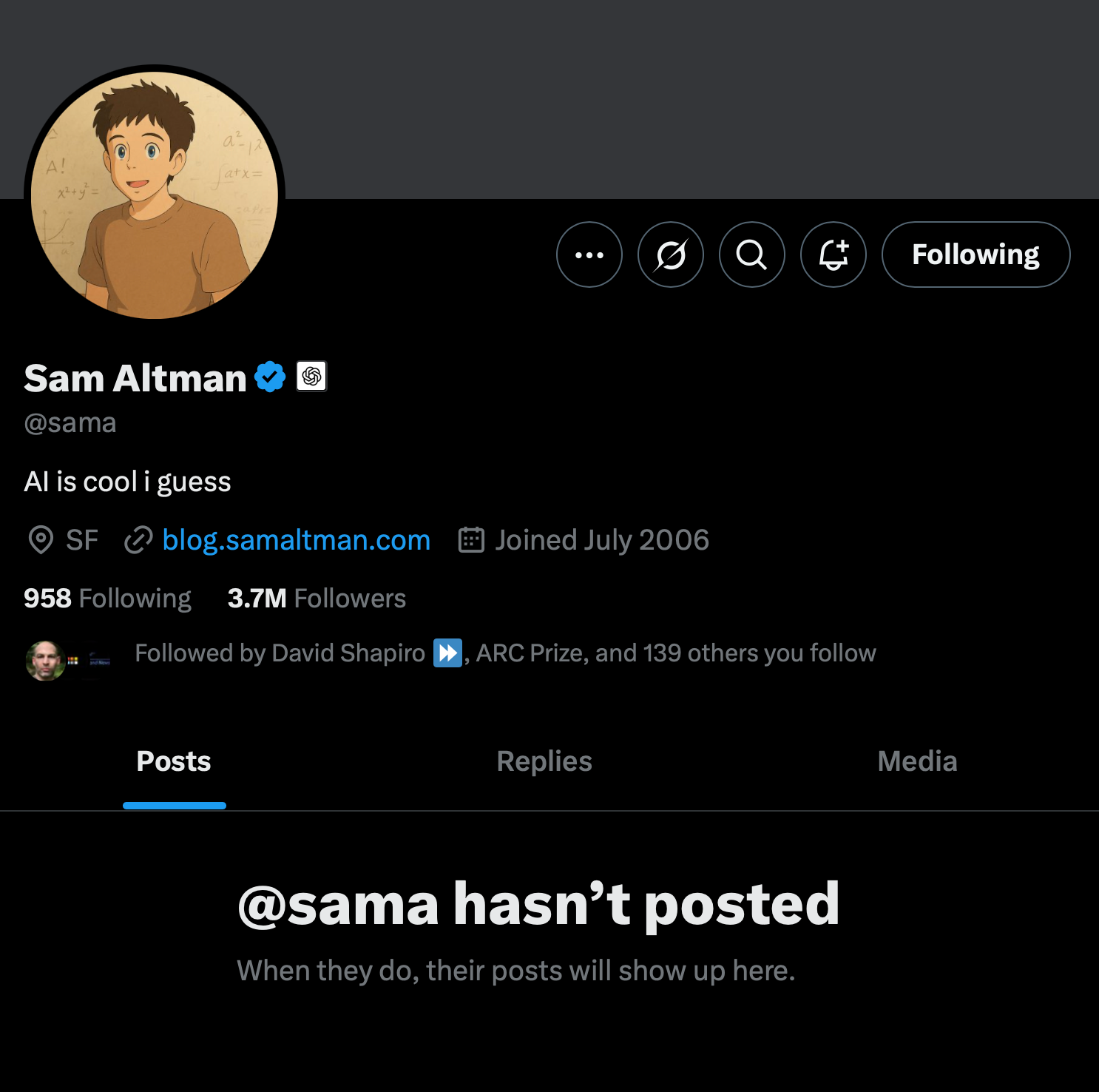Image resolution: width=1099 pixels, height=1092 pixels.
Task: Click the link chain icon
Action: tap(138, 540)
